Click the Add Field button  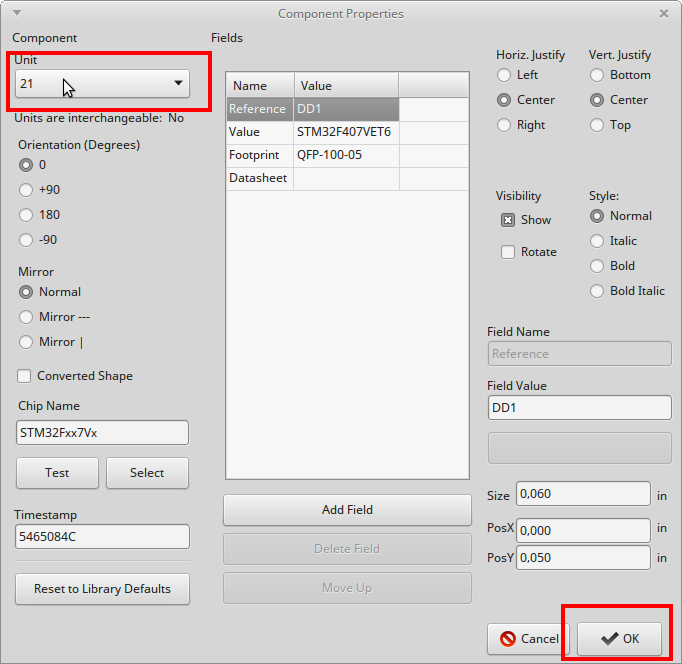(x=347, y=510)
